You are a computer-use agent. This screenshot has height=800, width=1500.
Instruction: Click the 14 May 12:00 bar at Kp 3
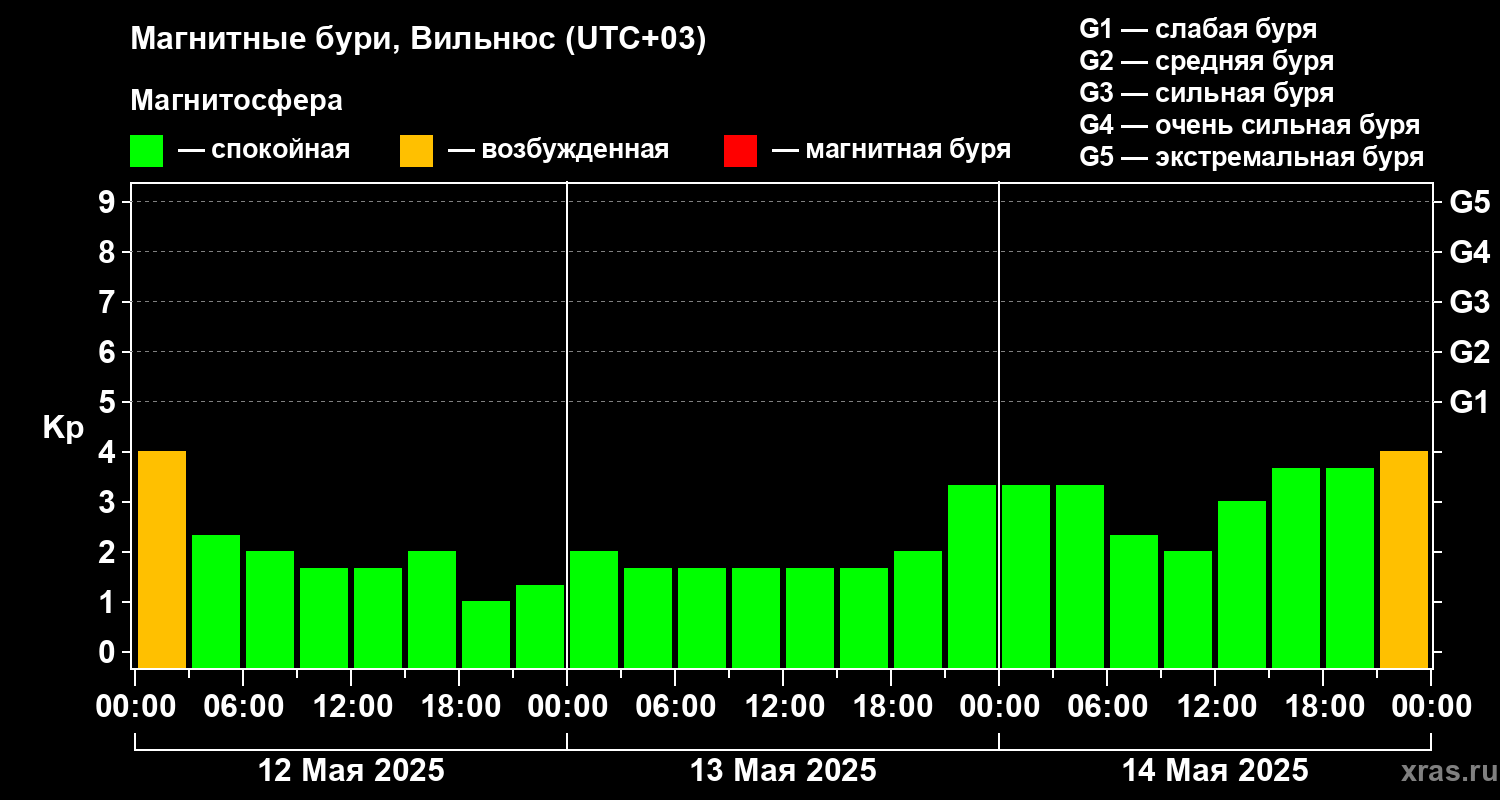click(x=1242, y=584)
